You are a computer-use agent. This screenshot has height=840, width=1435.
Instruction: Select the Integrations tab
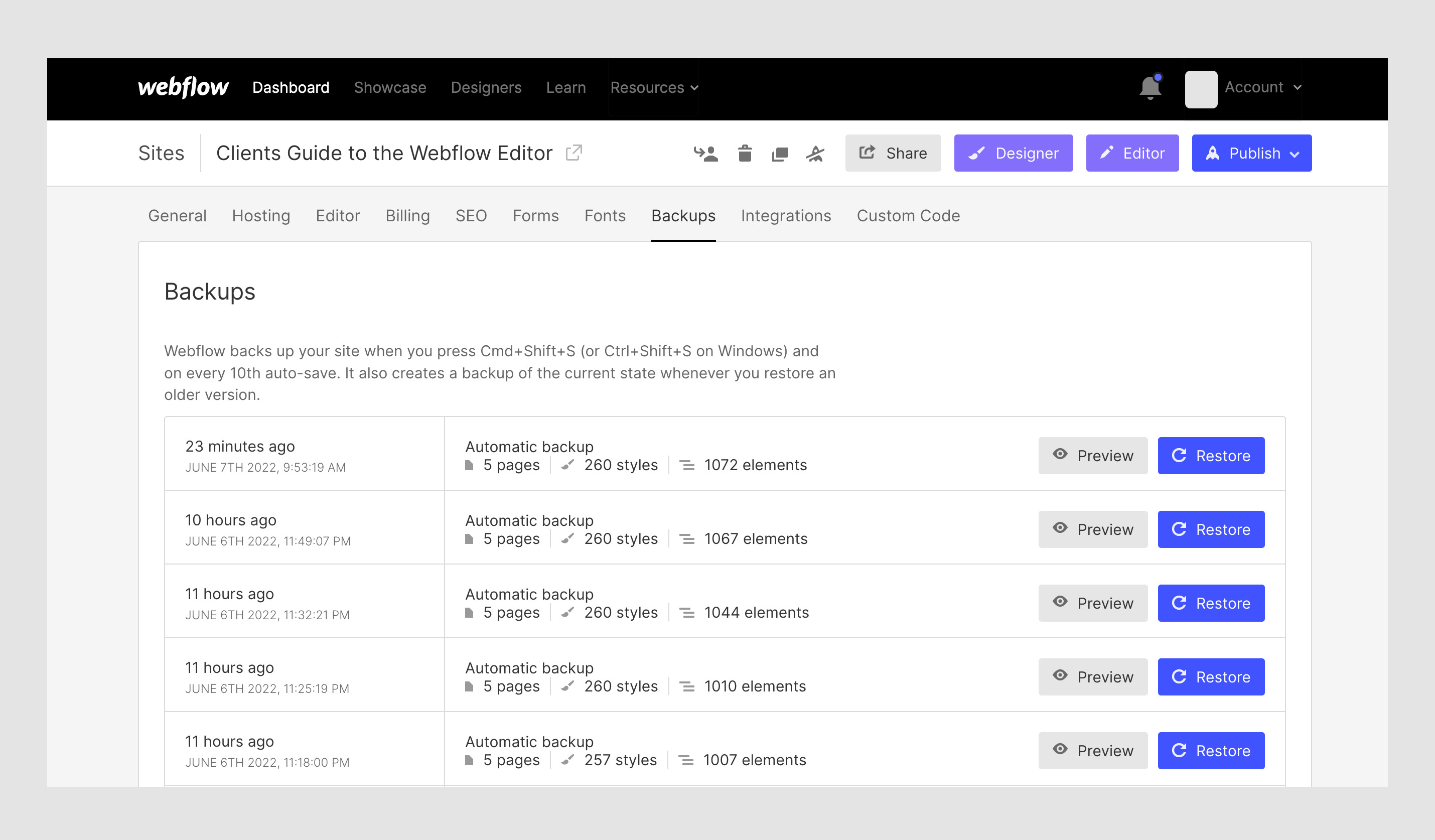(x=785, y=216)
